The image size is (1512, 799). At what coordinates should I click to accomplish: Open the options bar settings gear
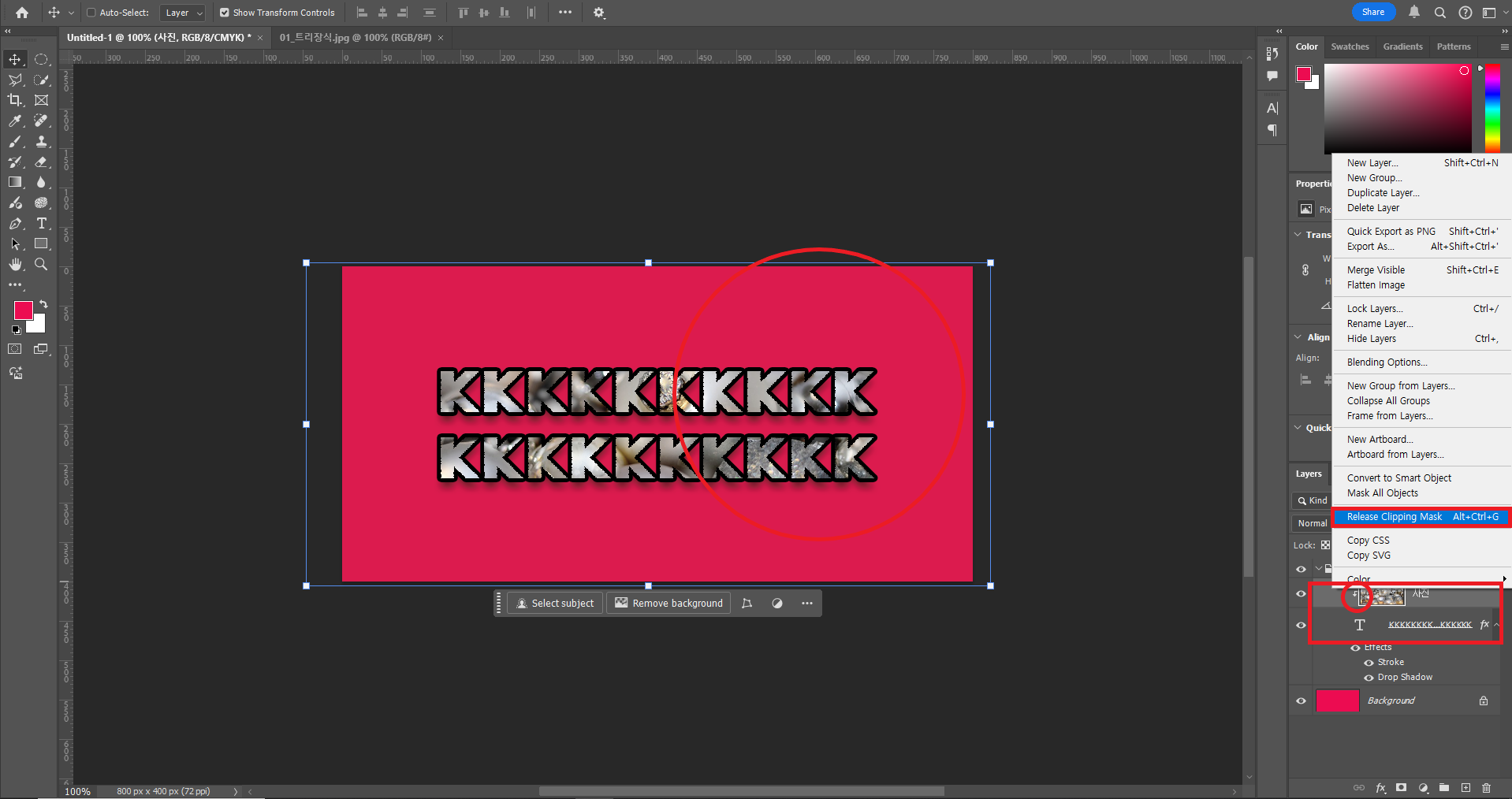pos(599,13)
